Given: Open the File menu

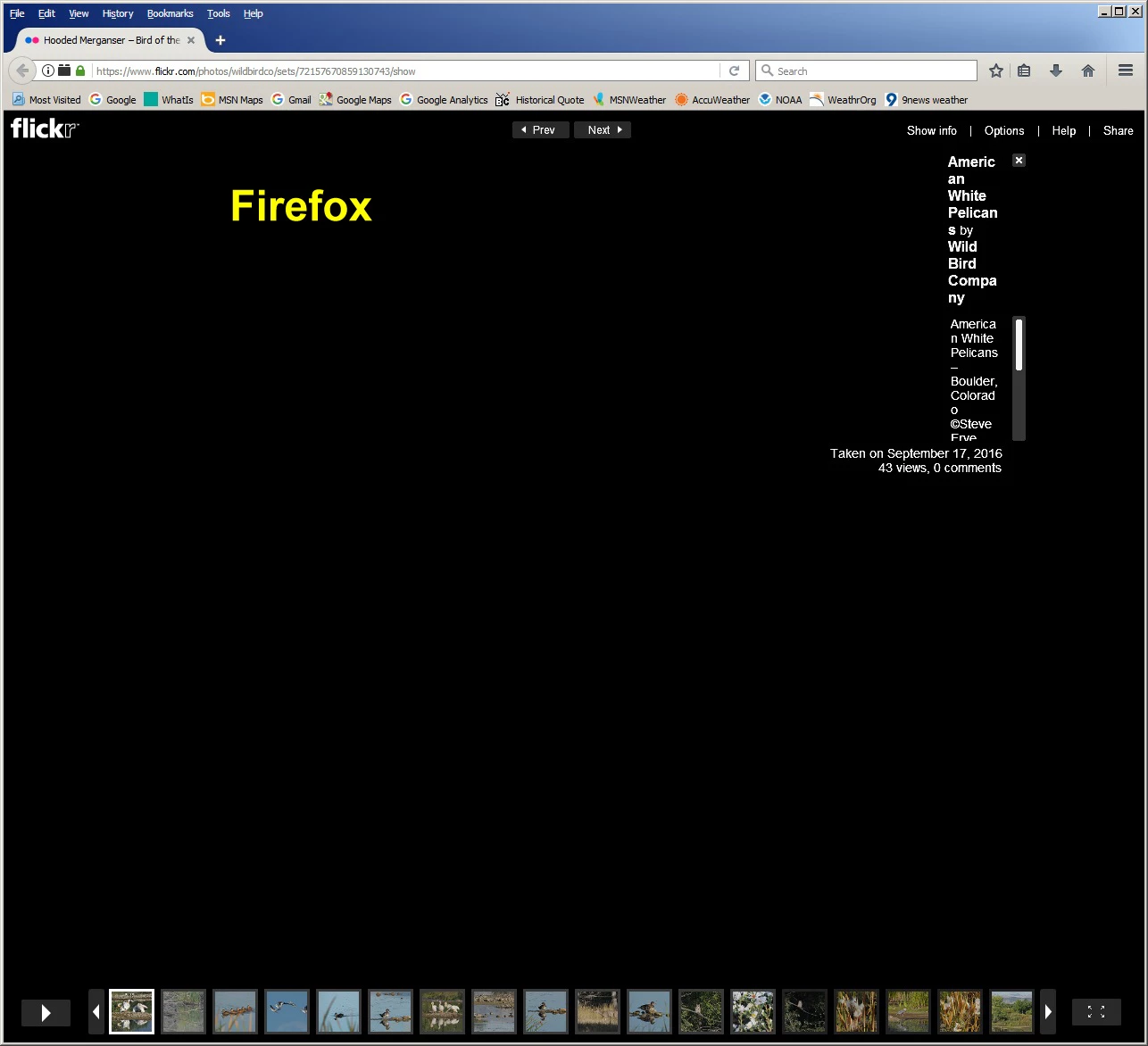Looking at the screenshot, I should pos(17,13).
